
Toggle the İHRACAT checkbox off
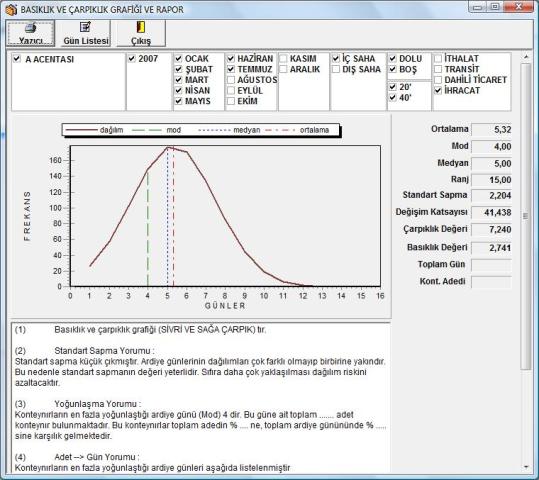click(x=438, y=90)
